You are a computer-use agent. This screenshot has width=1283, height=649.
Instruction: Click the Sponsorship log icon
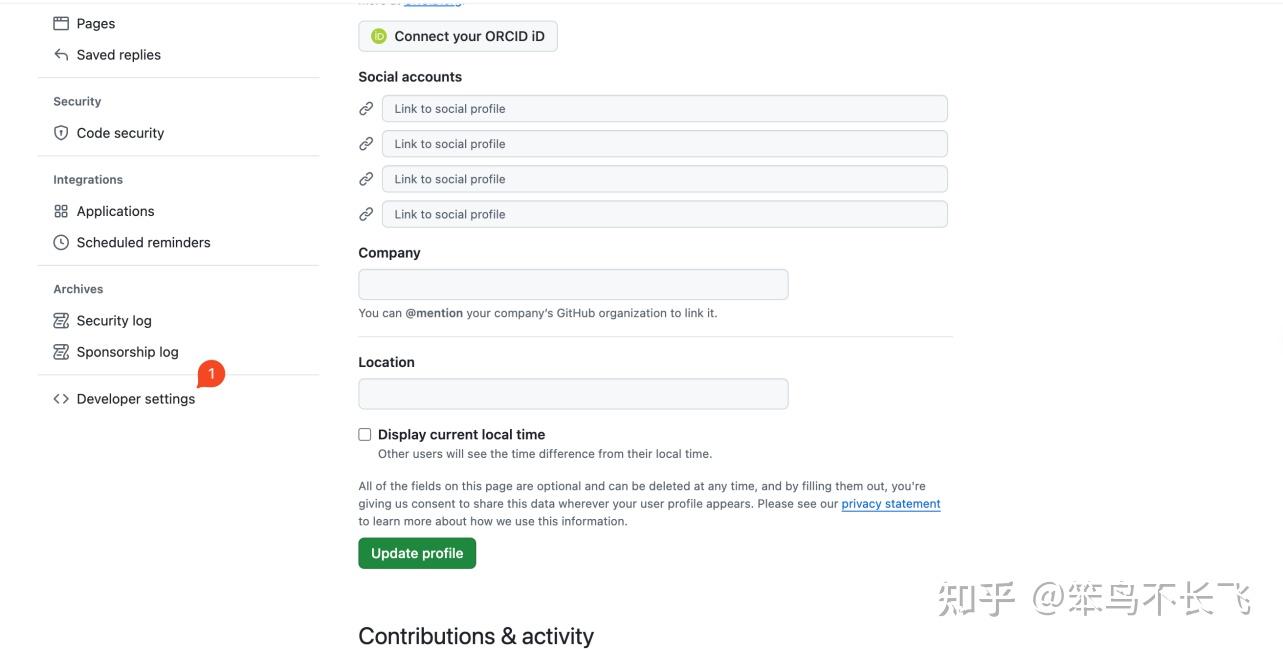pyautogui.click(x=61, y=351)
